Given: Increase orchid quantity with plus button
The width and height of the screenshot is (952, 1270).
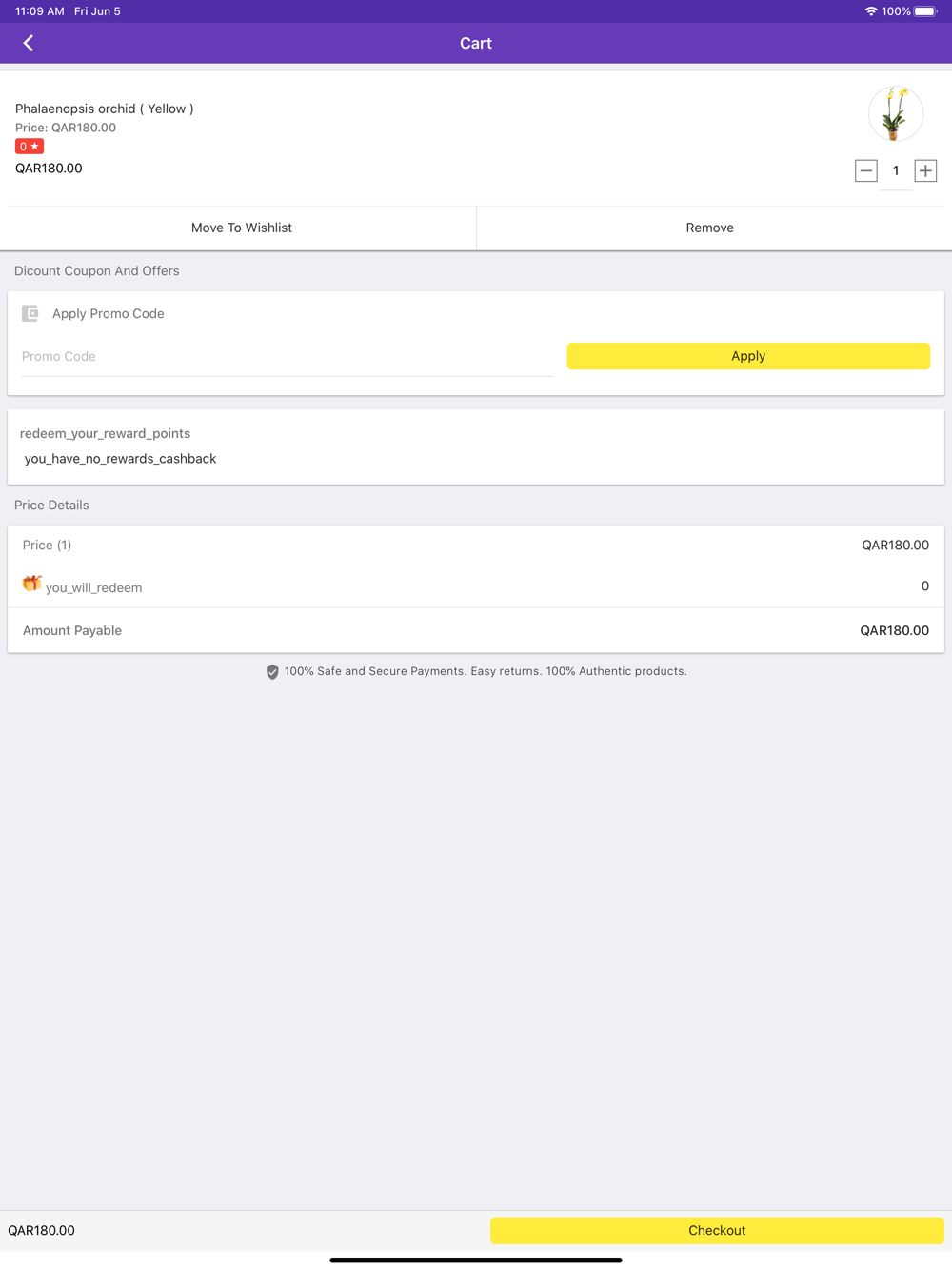Looking at the screenshot, I should [x=925, y=171].
